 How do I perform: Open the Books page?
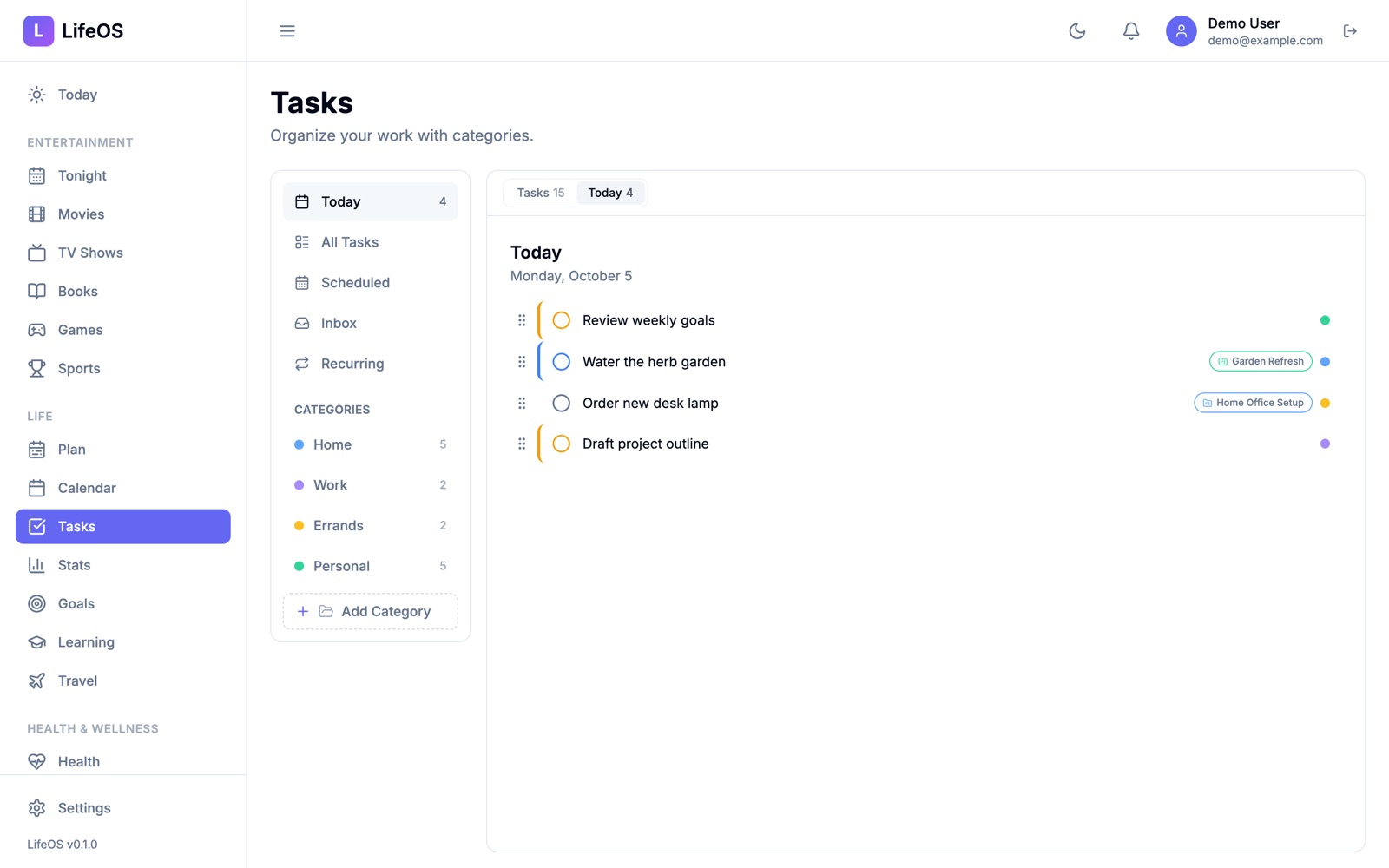click(x=123, y=292)
